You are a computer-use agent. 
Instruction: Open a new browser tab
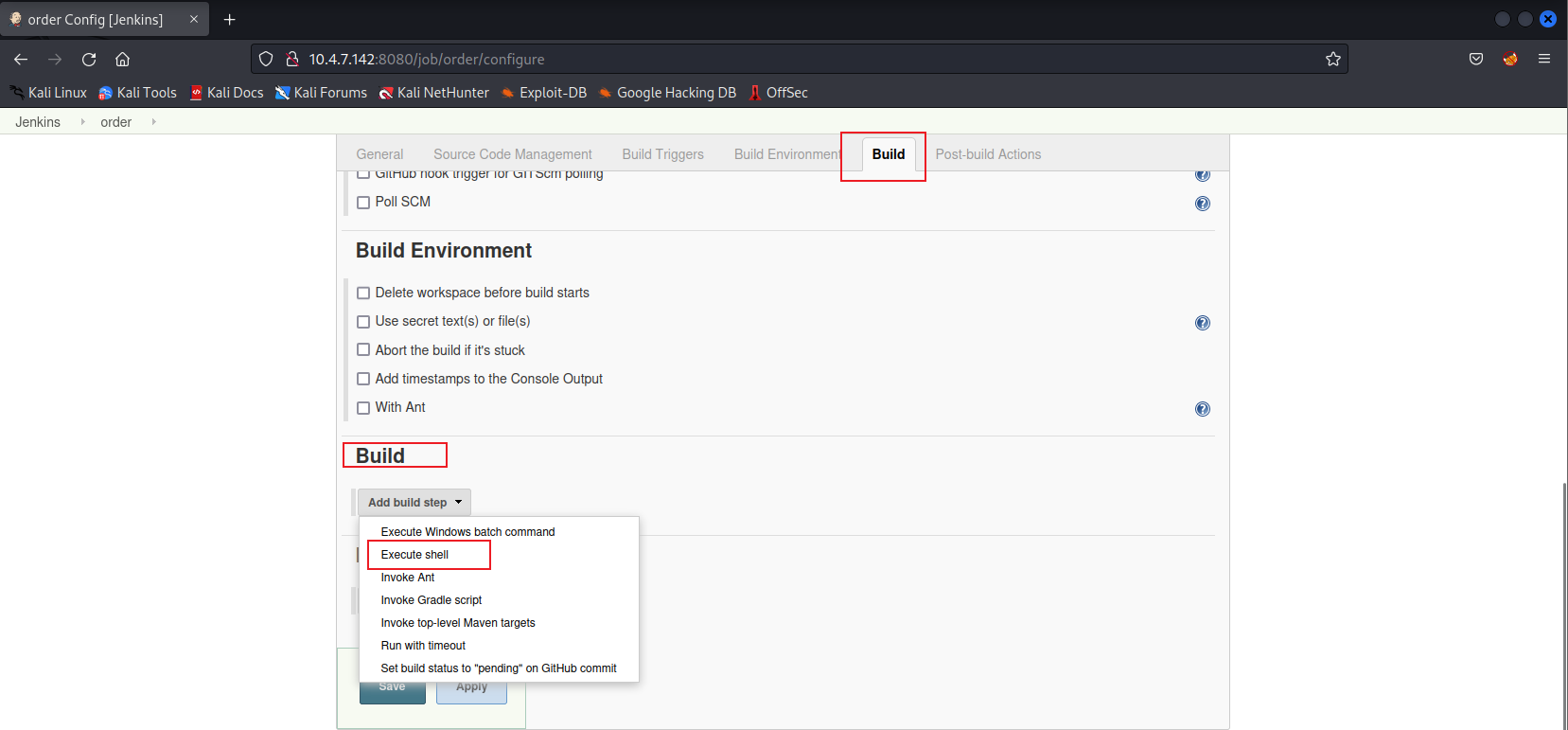click(229, 19)
